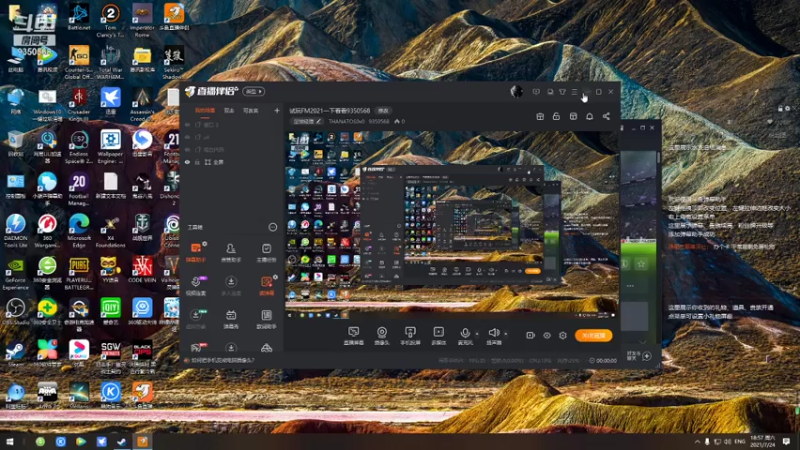
Task: Click the 修改 button beside the stream title
Action: coord(383,111)
